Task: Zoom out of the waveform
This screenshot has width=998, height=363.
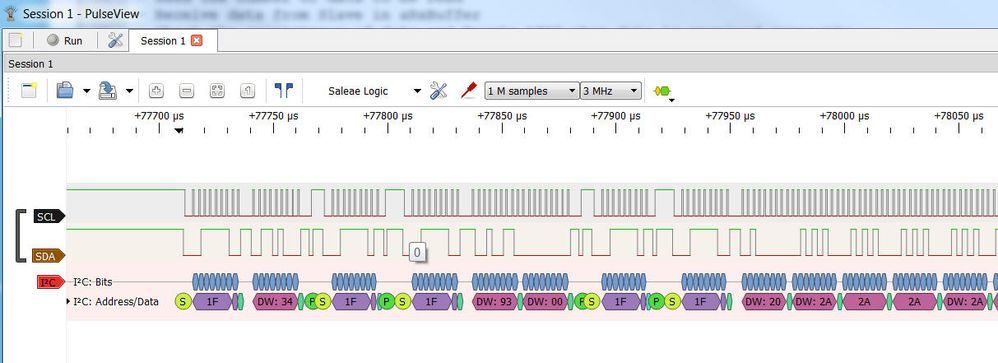Action: [186, 91]
